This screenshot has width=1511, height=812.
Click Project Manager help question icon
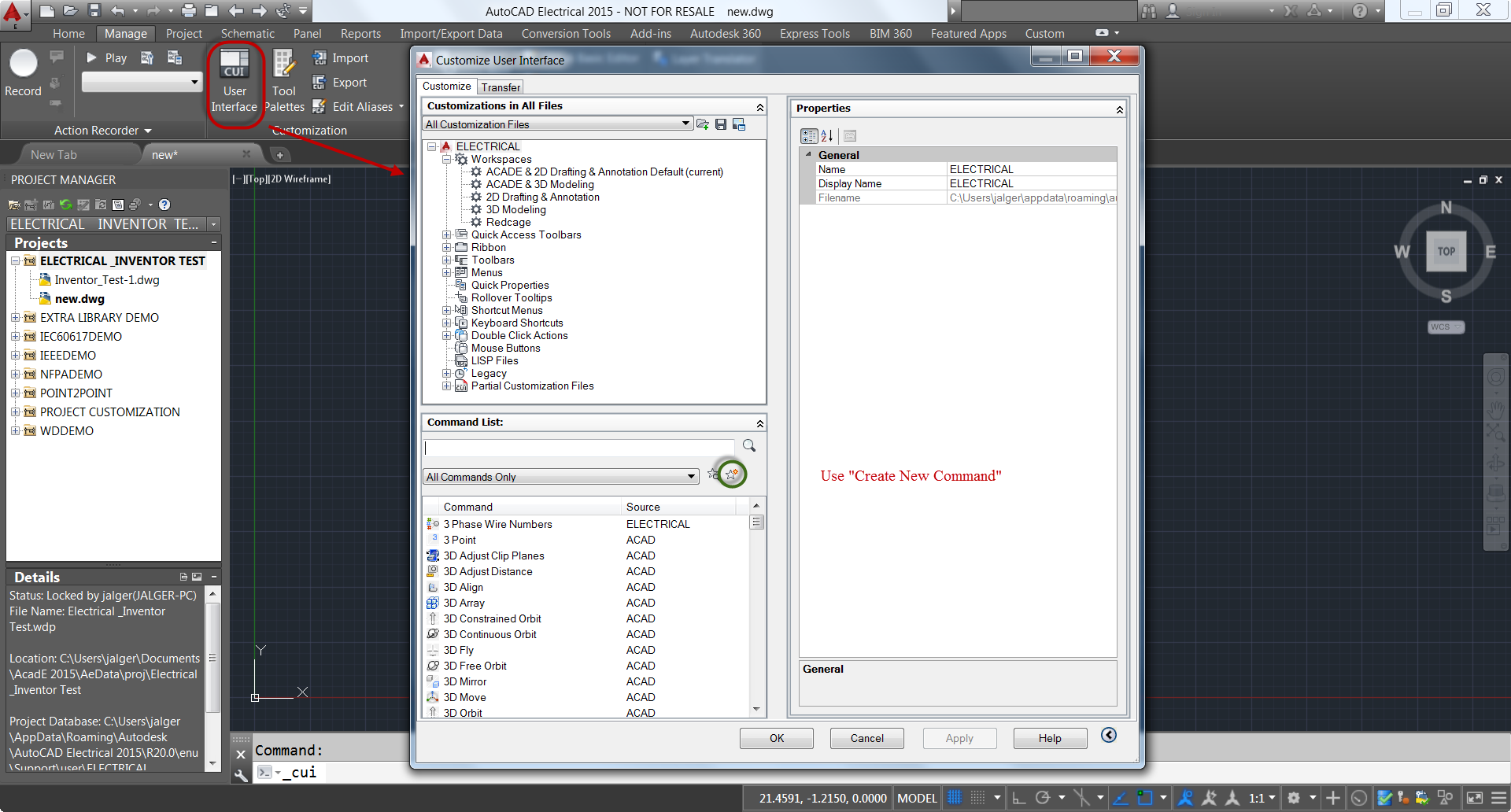pyautogui.click(x=164, y=205)
